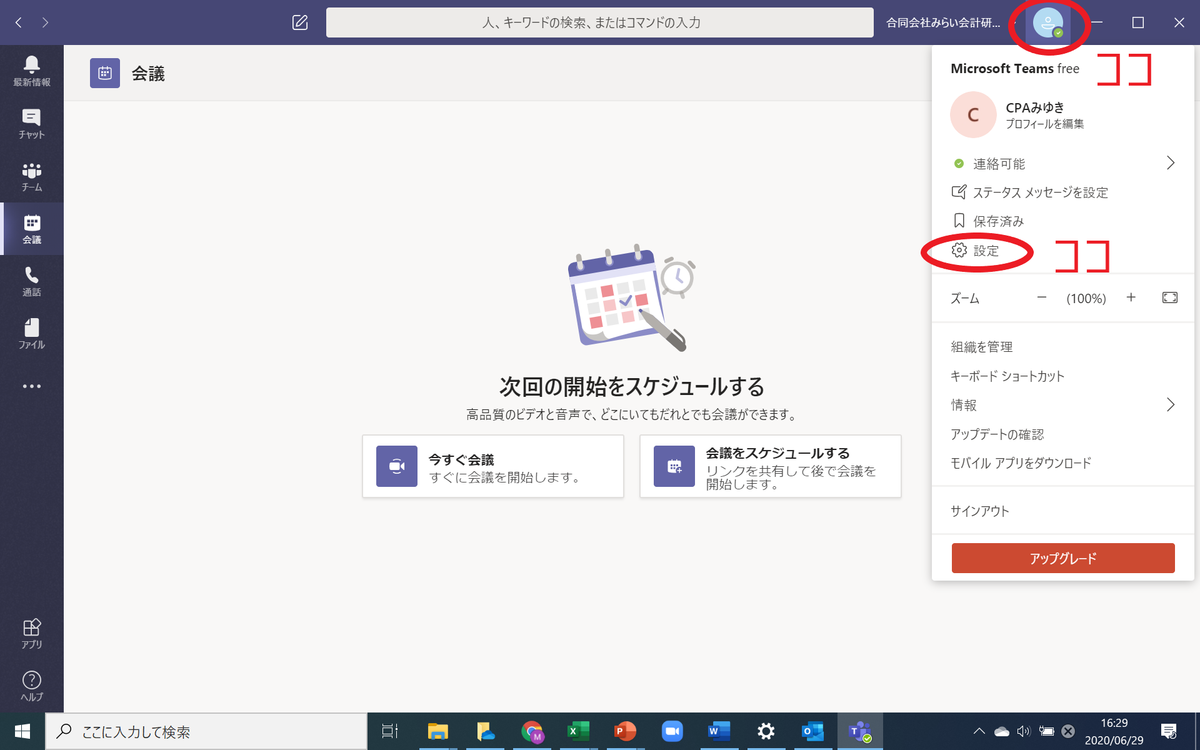Open the notification center icon
The width and height of the screenshot is (1200, 750).
[x=1167, y=731]
